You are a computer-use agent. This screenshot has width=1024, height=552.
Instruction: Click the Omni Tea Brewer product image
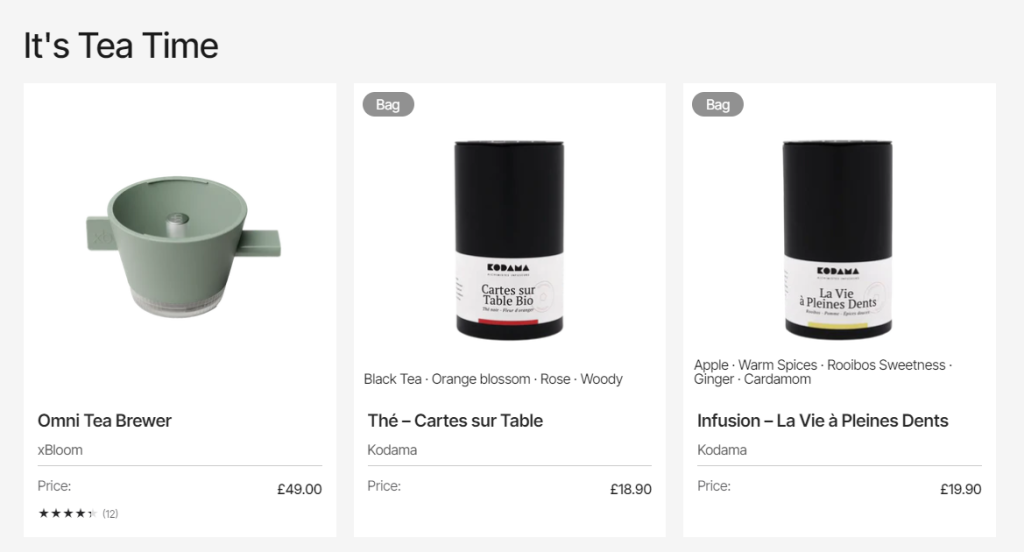(180, 245)
